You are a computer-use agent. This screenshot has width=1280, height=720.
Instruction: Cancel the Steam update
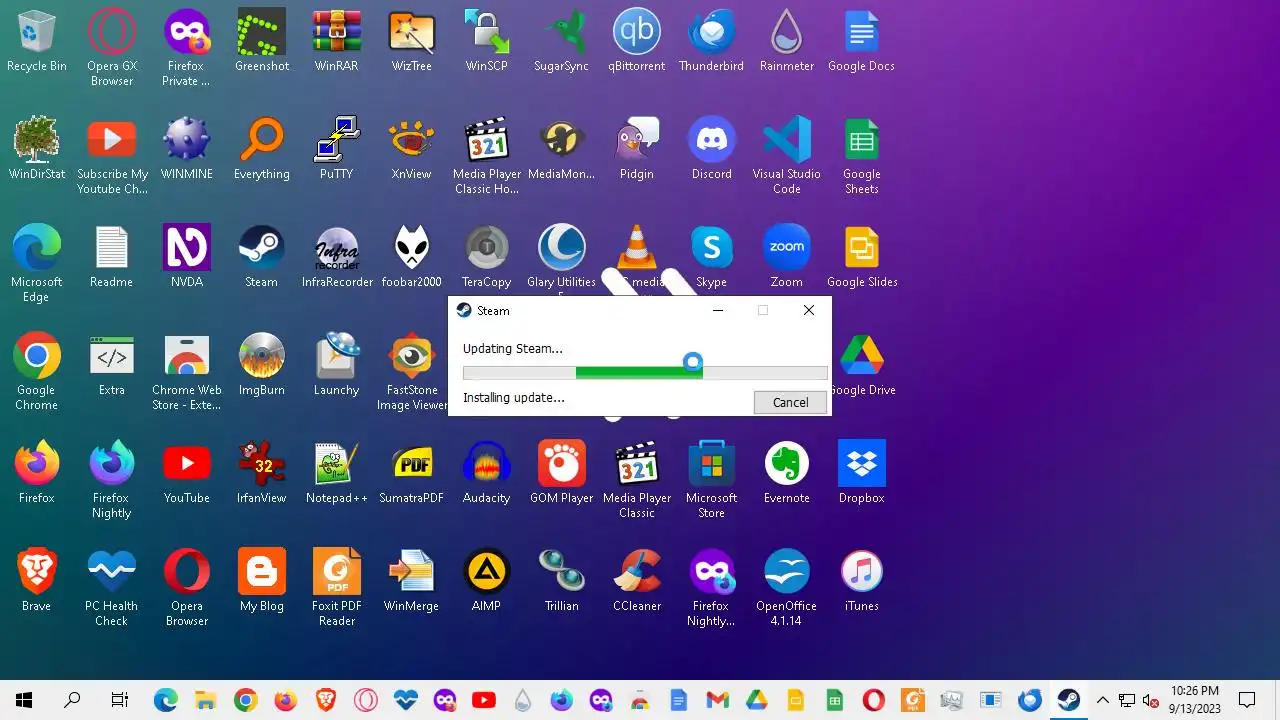[790, 402]
